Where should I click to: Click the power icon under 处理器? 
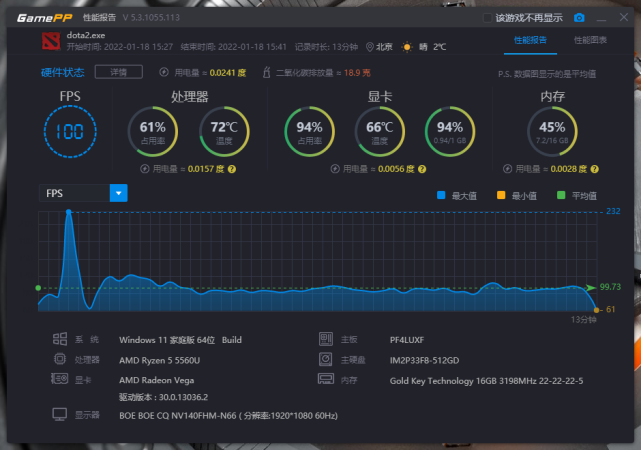[145, 169]
